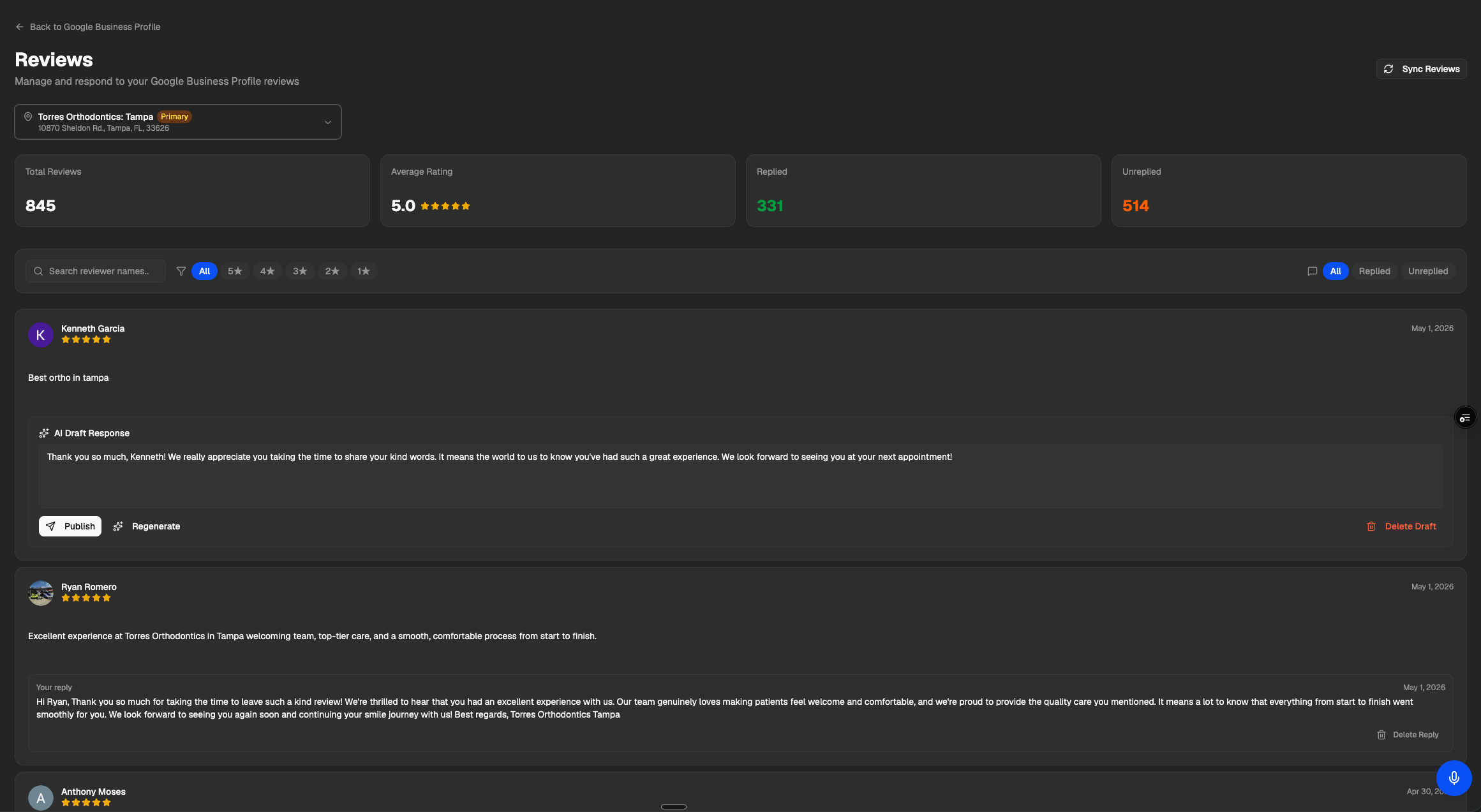Select the All star rating filter
The height and width of the screenshot is (812, 1481).
(x=204, y=271)
